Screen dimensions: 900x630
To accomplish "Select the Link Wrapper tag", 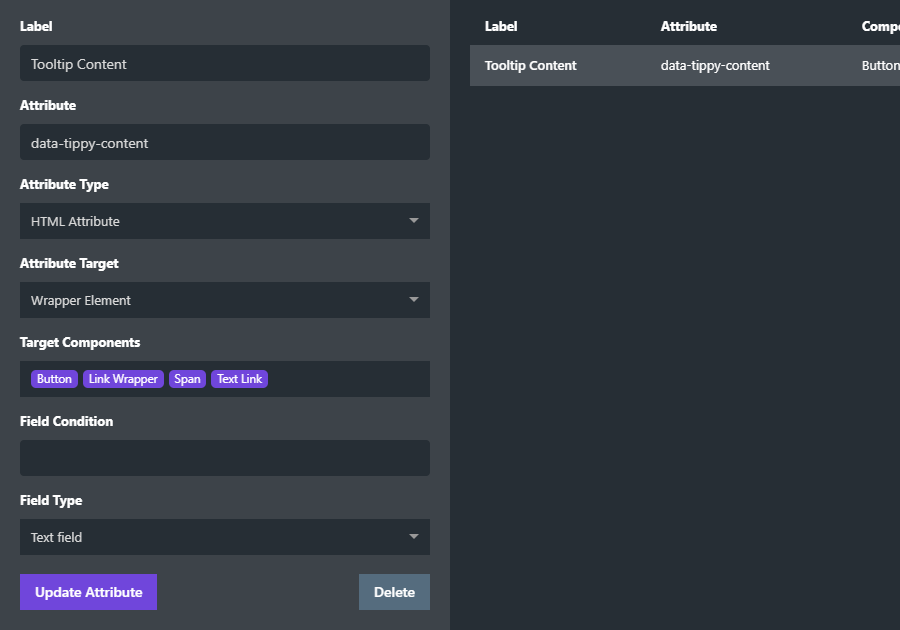I will click(x=123, y=379).
